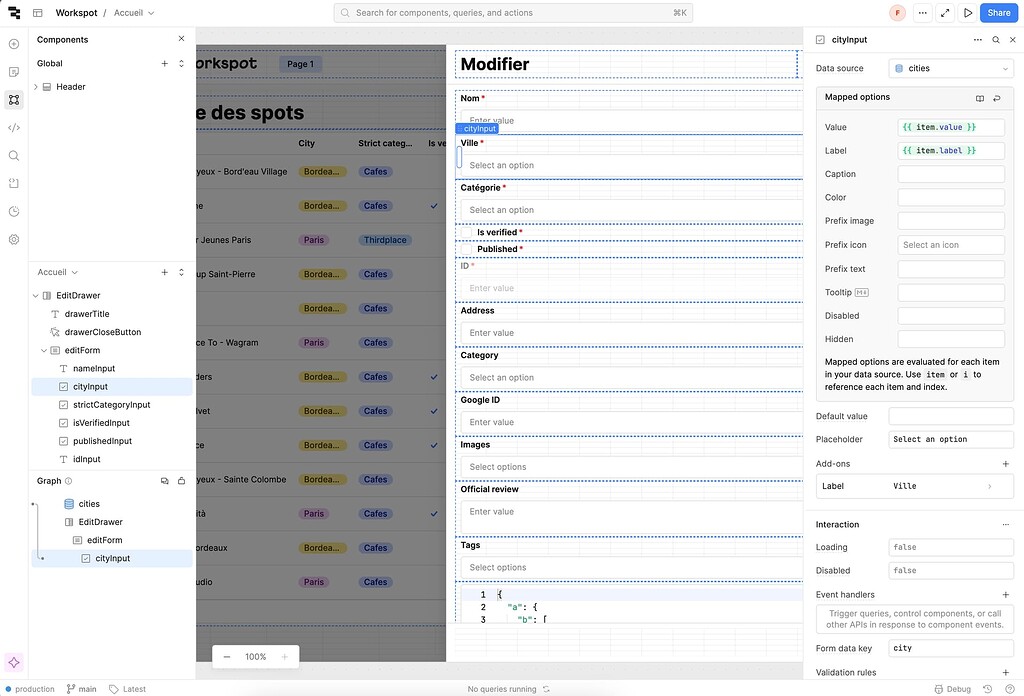Open the Debug panel from the status bar
The width and height of the screenshot is (1024, 696).
click(951, 688)
